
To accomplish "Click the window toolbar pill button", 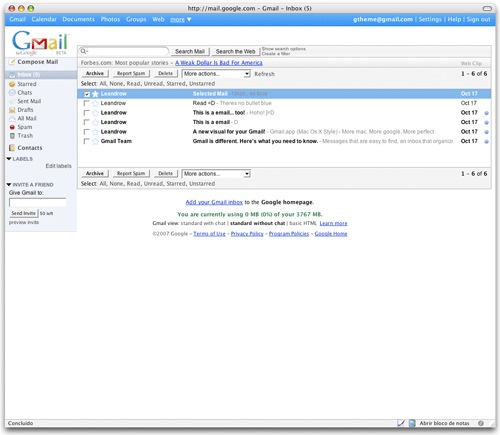I will click(x=487, y=8).
